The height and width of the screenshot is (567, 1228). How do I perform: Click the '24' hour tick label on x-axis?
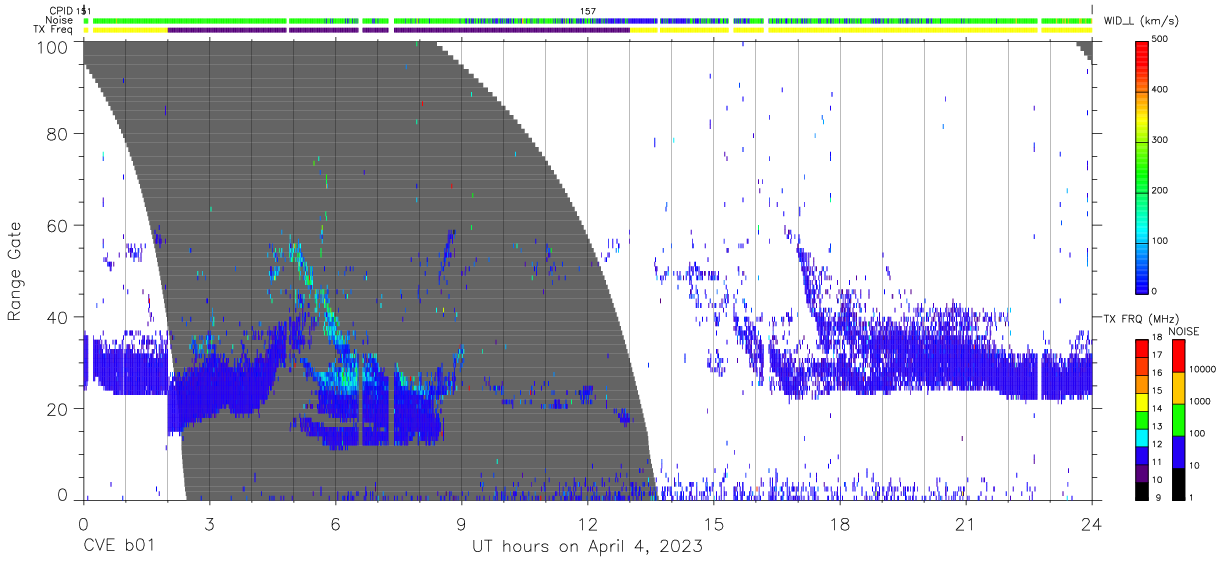tap(1092, 525)
